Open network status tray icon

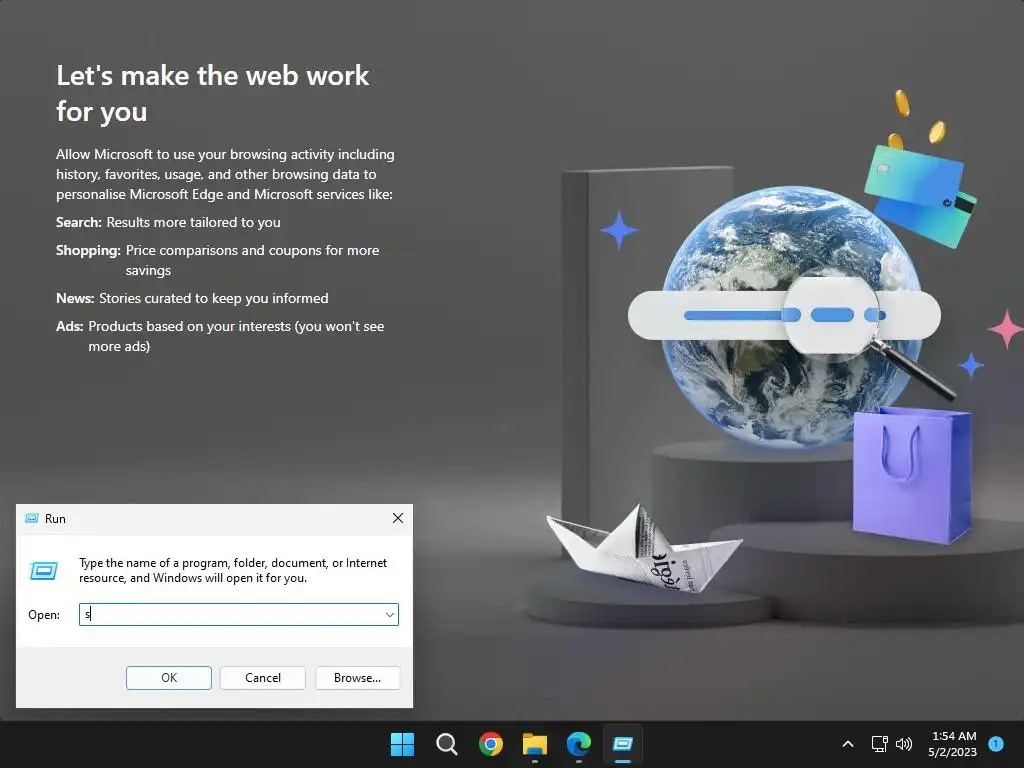pos(880,744)
